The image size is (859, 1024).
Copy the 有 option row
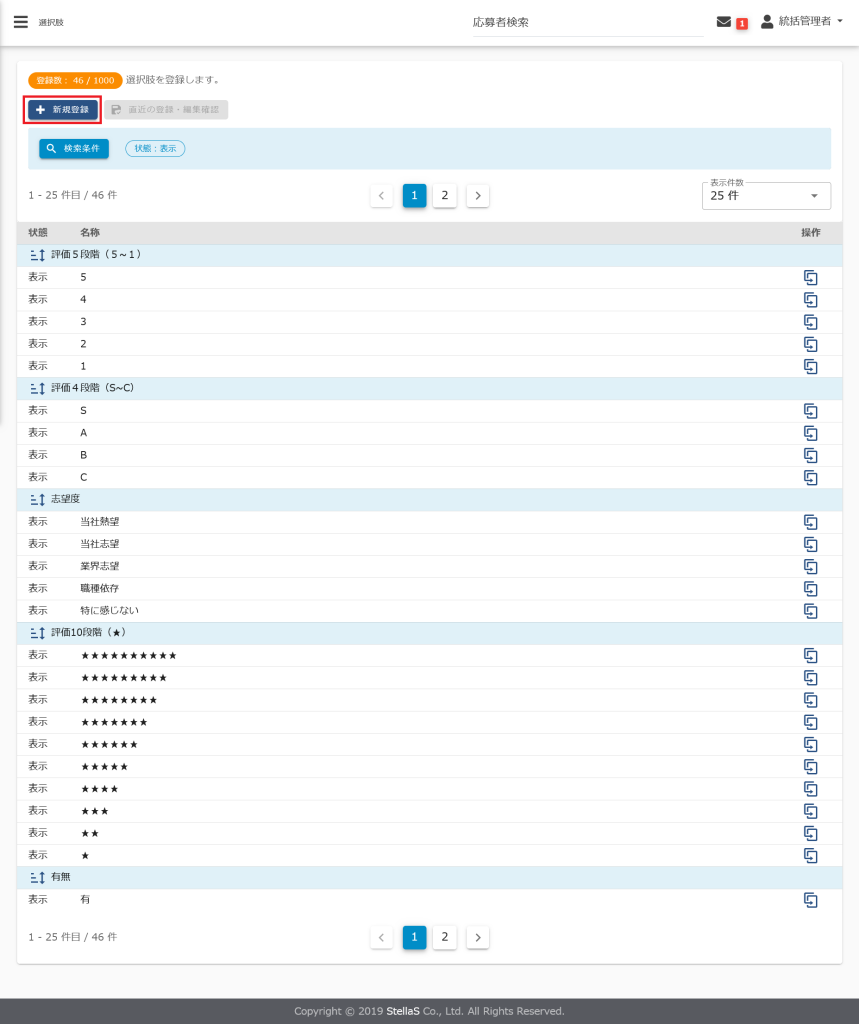click(x=811, y=900)
